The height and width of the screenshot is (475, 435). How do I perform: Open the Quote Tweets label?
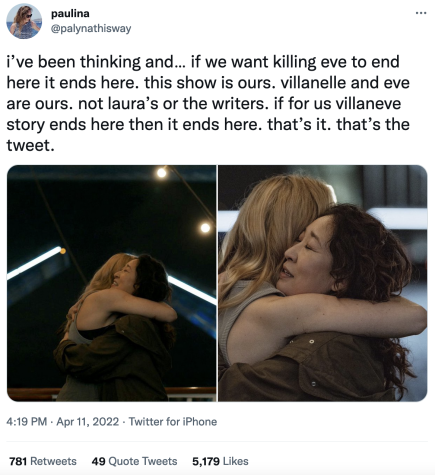143,461
